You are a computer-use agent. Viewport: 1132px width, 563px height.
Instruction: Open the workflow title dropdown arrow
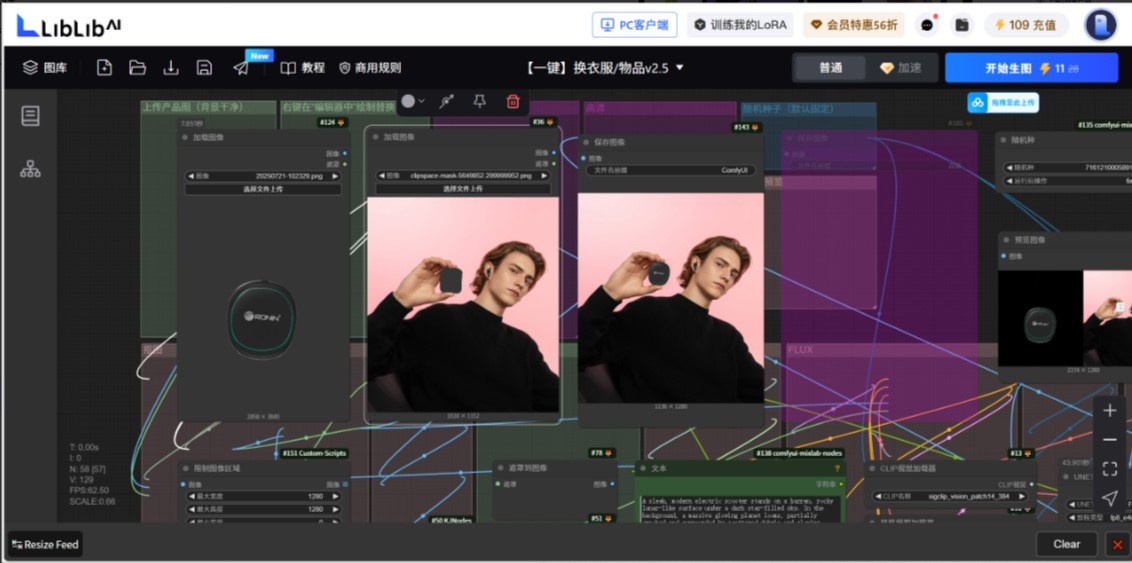pos(679,68)
